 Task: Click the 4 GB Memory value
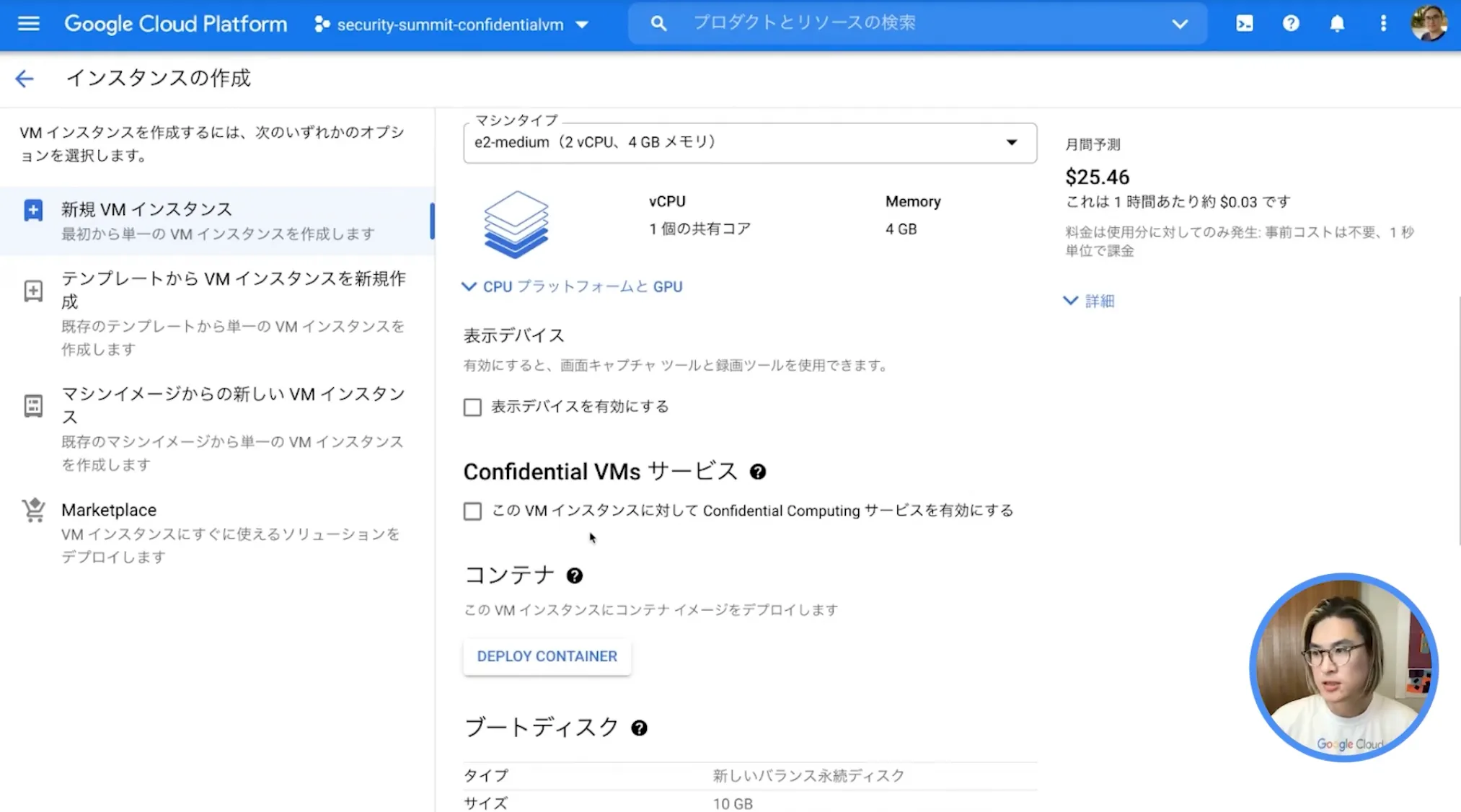[x=901, y=229]
